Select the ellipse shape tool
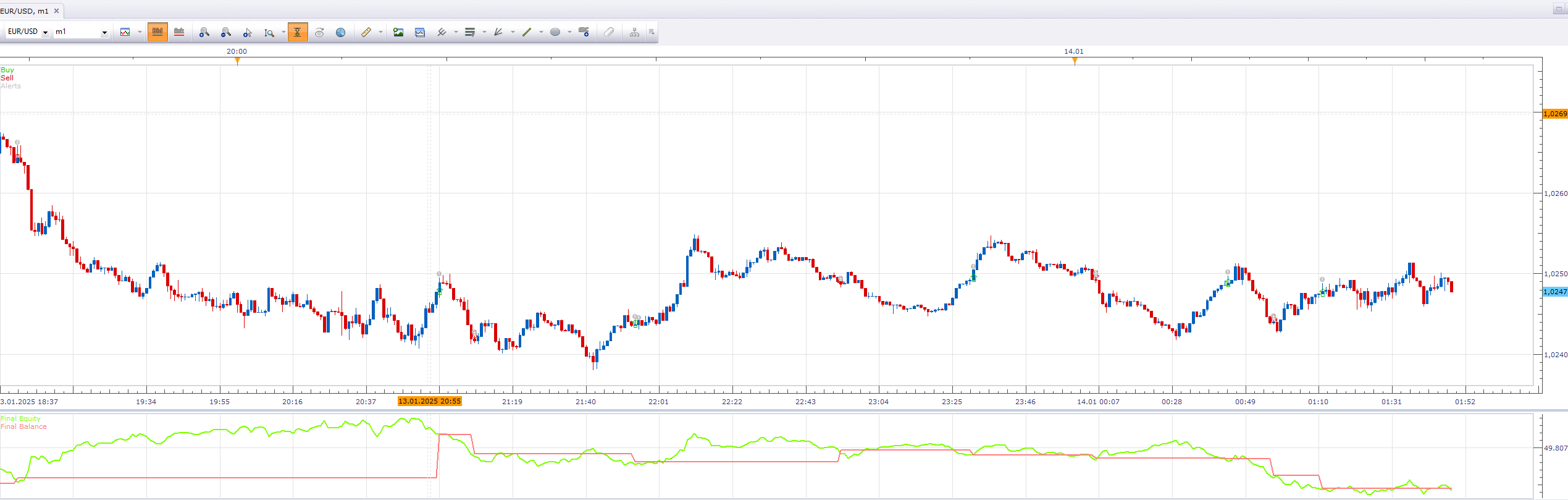Screen dimensions: 1568x500 (x=555, y=32)
